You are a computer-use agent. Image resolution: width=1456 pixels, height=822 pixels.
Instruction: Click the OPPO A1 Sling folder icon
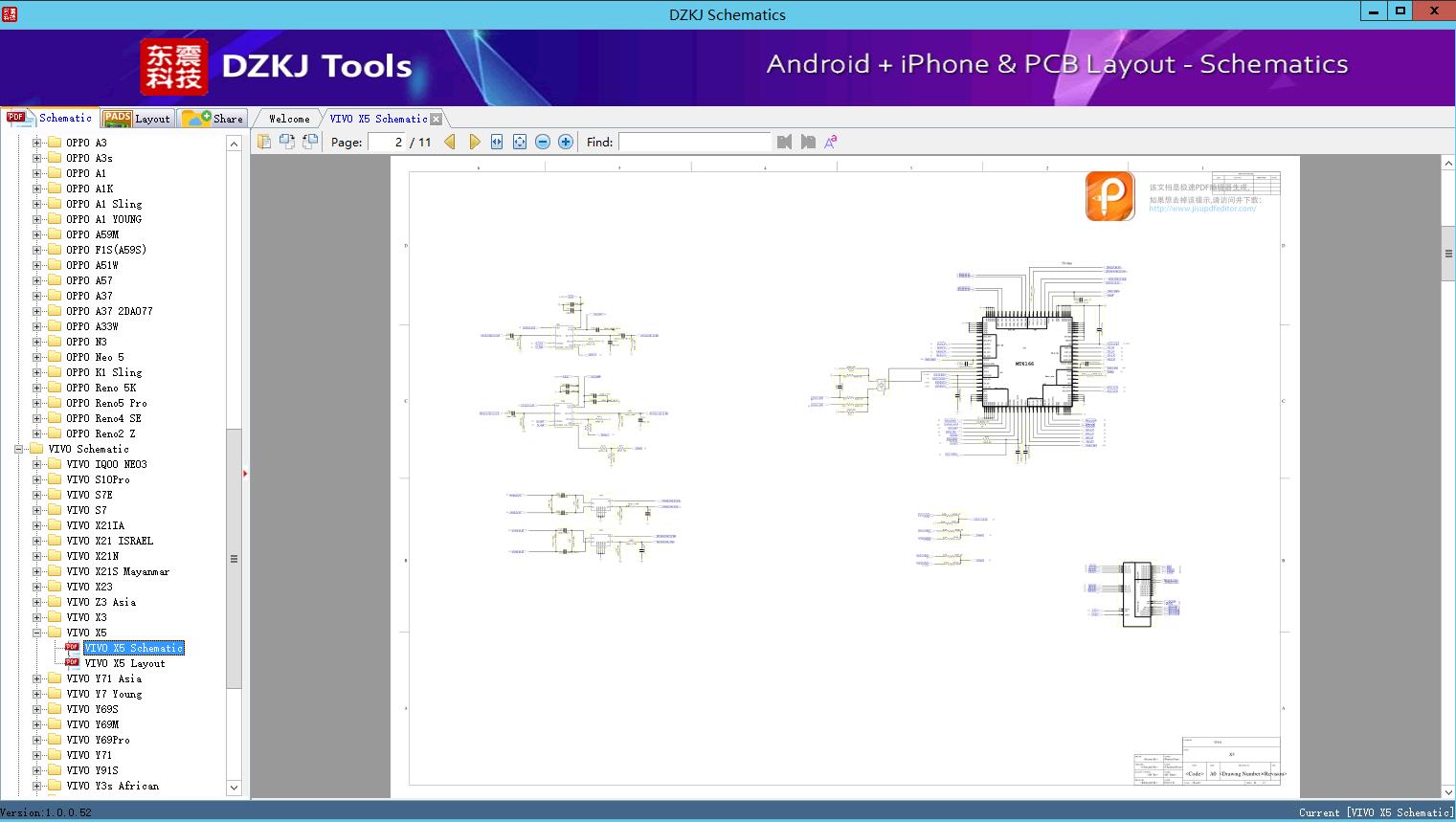(55, 204)
